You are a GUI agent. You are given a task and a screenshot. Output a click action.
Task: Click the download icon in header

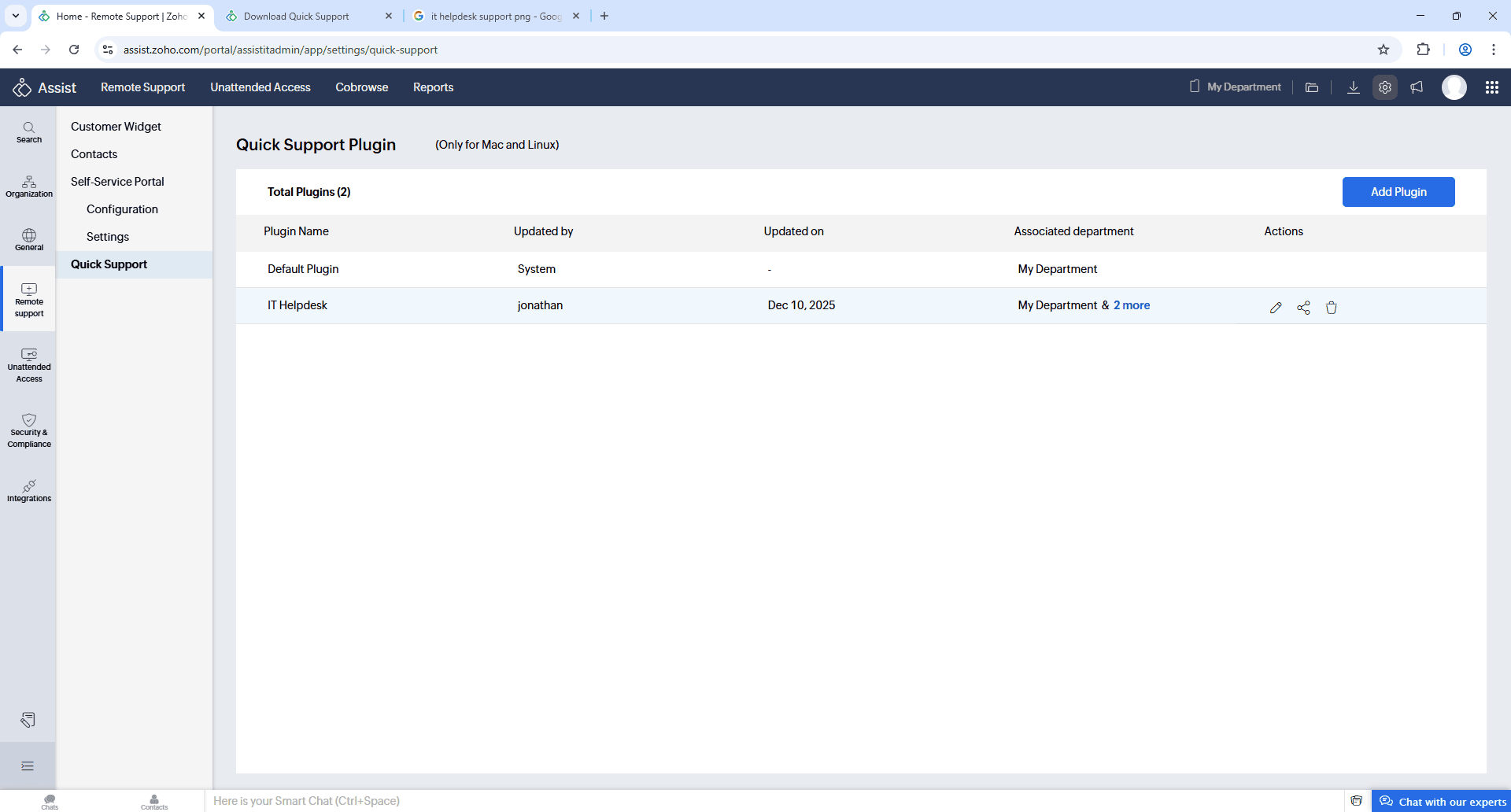click(x=1353, y=87)
